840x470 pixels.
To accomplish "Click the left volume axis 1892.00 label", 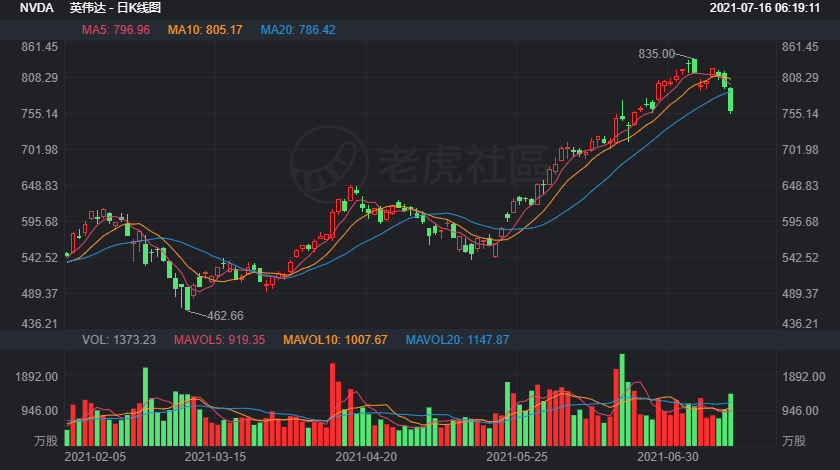I will pos(36,377).
